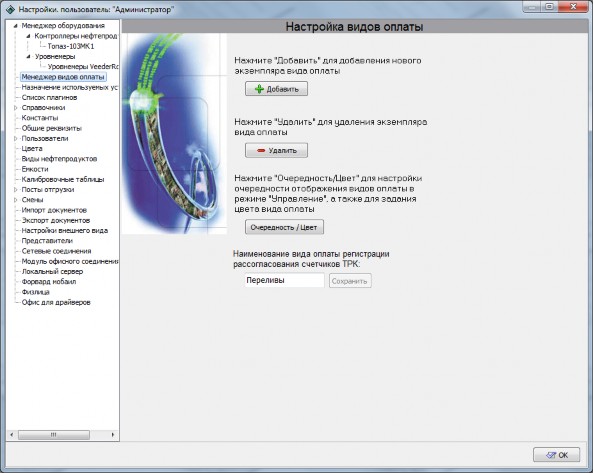Collapse the Контроллеры нефтепродуктов node arrow
Screen dimensions: 593x473
28,36
